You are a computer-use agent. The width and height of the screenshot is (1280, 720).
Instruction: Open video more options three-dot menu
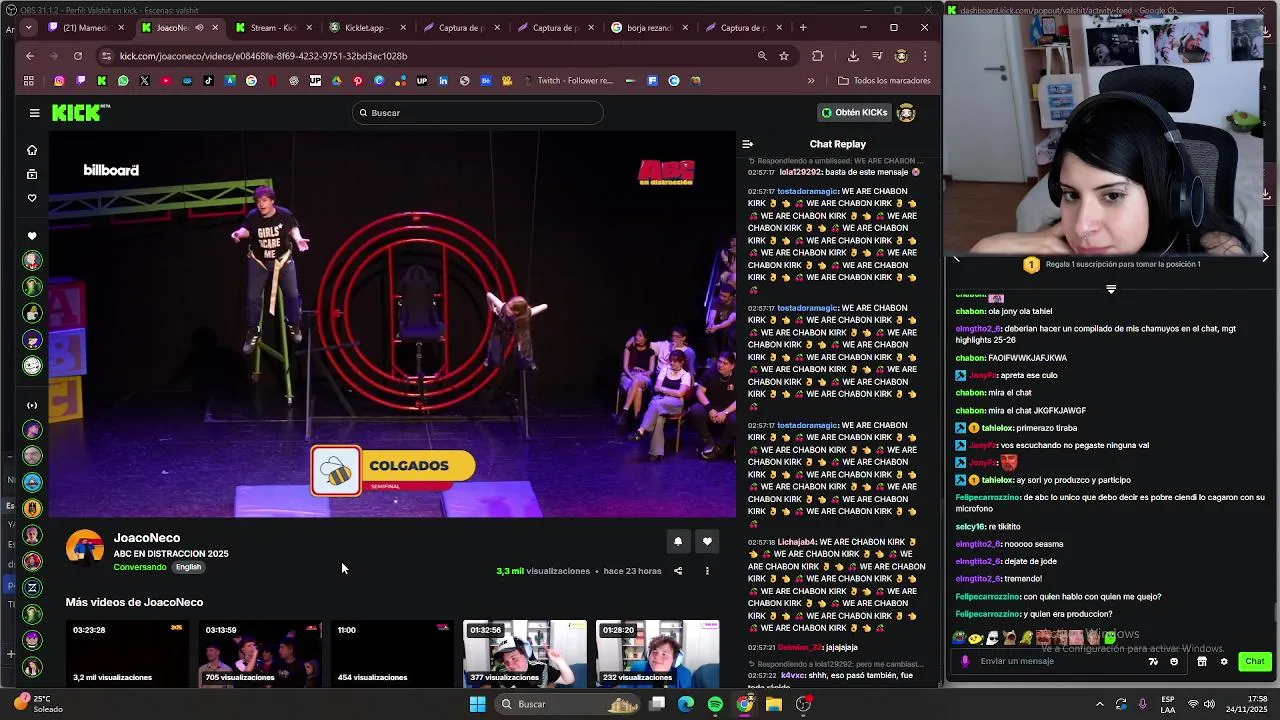point(707,571)
